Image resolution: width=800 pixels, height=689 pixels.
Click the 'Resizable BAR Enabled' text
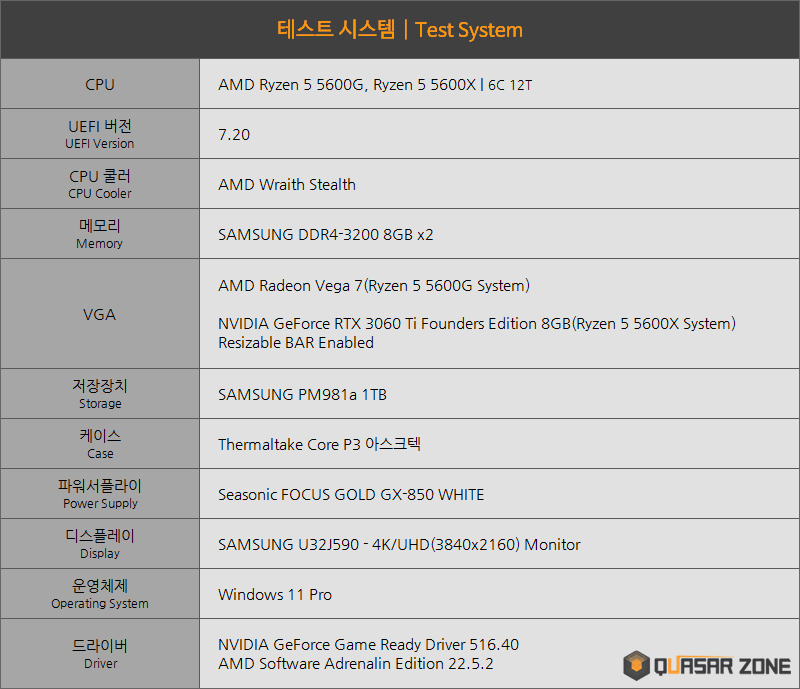pyautogui.click(x=296, y=342)
